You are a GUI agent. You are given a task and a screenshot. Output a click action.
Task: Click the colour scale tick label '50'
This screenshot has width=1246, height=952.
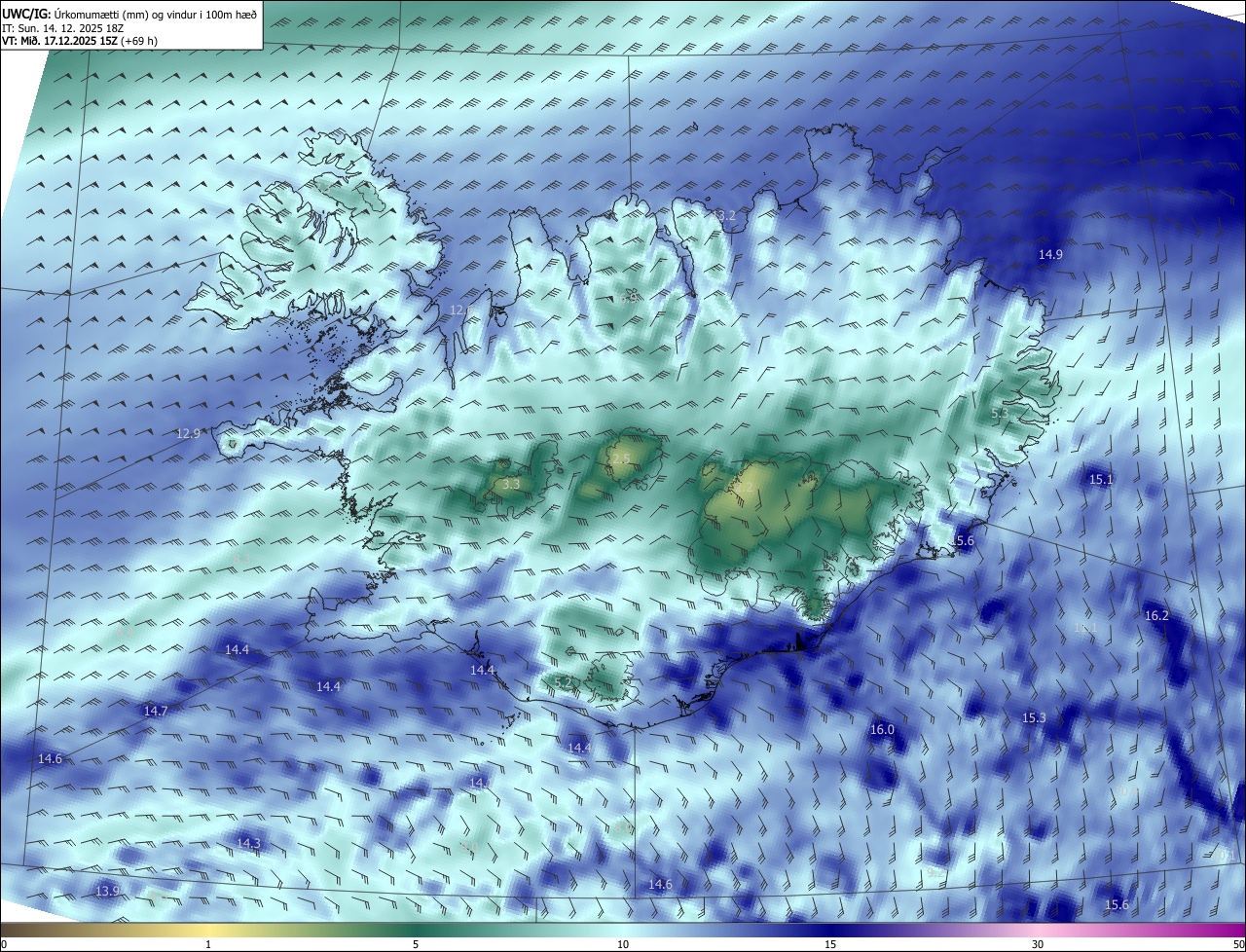(1238, 944)
